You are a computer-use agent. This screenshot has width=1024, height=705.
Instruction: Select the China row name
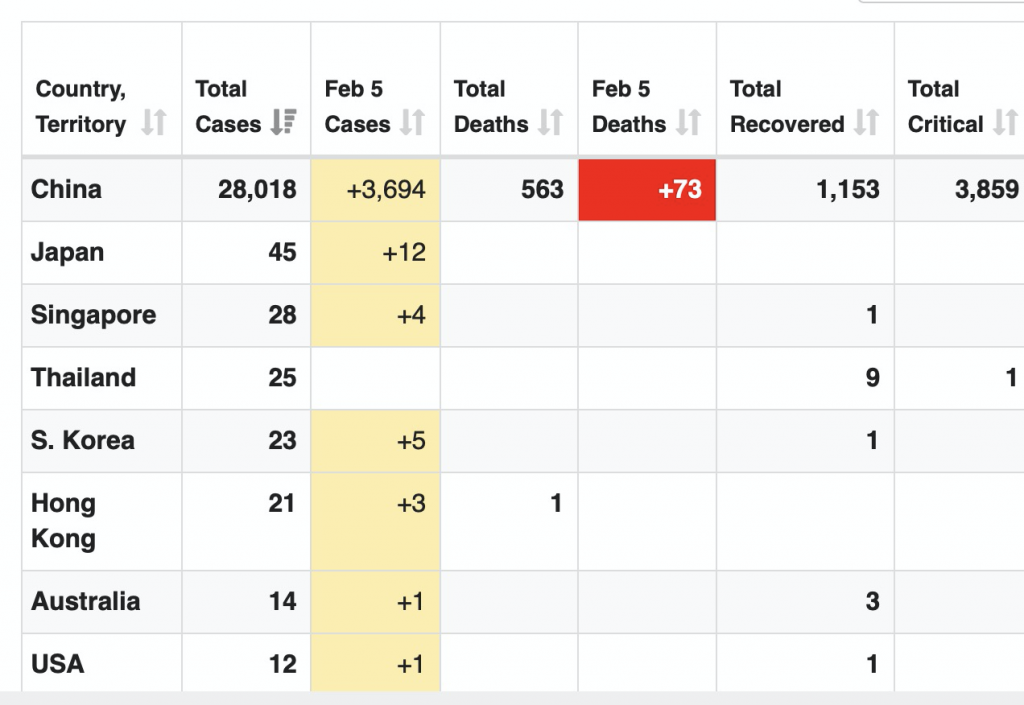[66, 189]
